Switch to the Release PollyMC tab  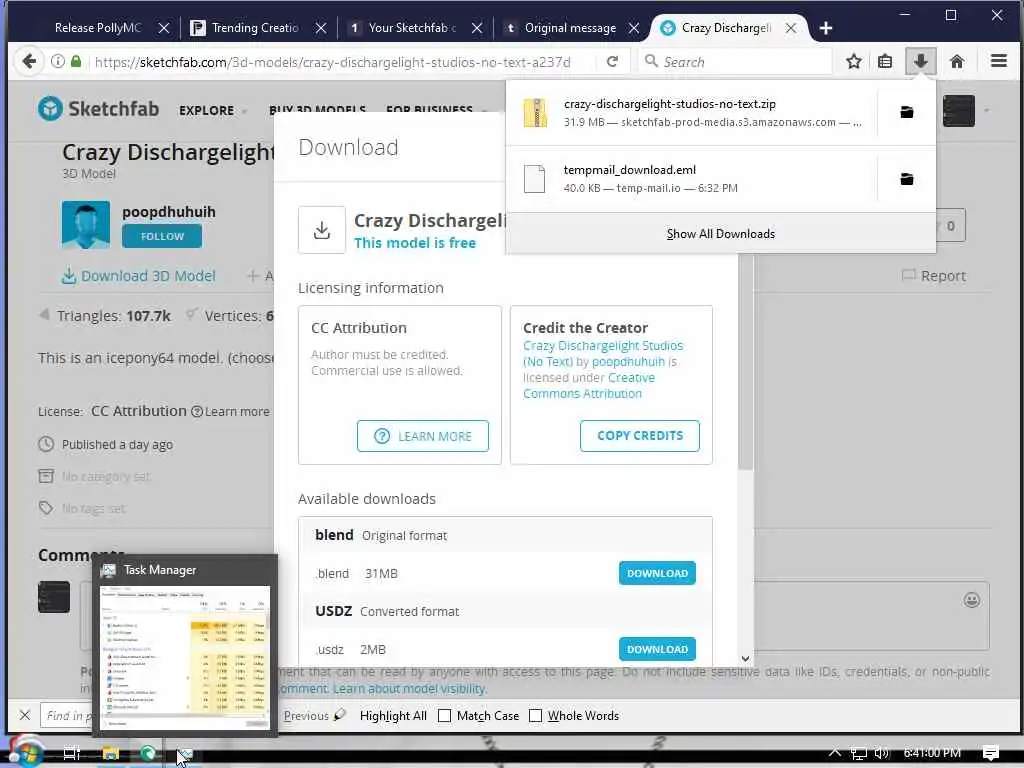[98, 28]
